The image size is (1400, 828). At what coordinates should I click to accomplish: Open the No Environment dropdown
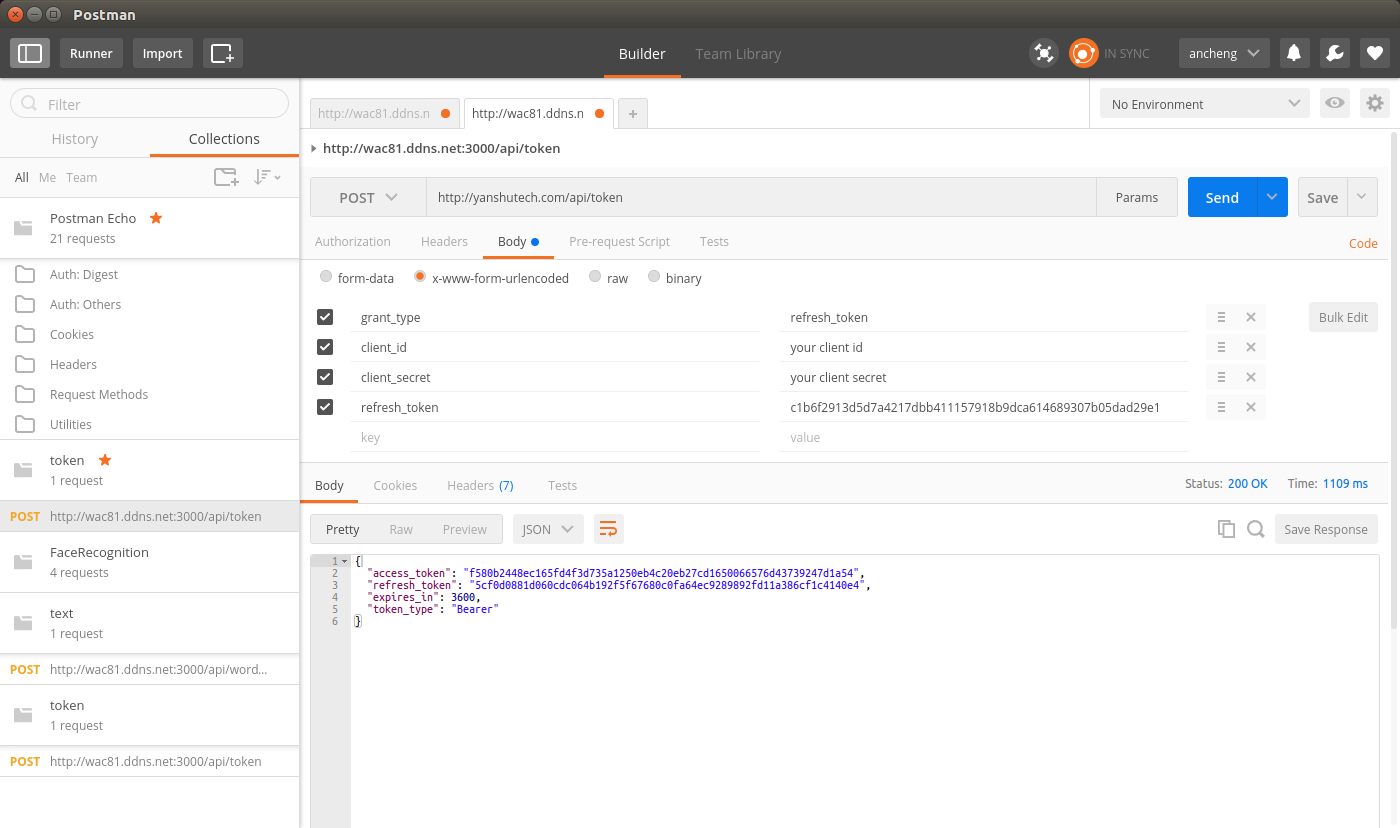pyautogui.click(x=1205, y=103)
